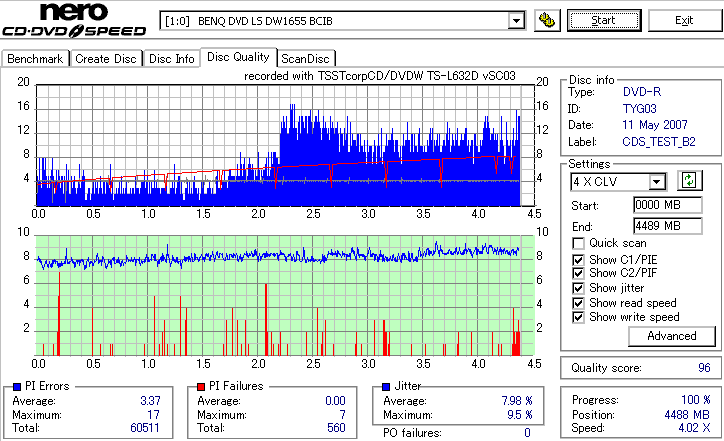Toggle Show C1/PIE checkbox
The width and height of the screenshot is (724, 441).
(x=578, y=260)
